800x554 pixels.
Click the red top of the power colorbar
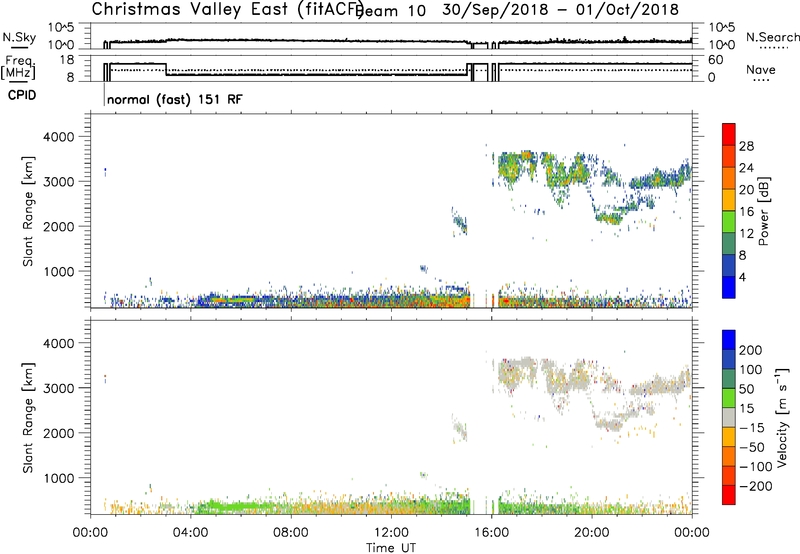tap(729, 132)
